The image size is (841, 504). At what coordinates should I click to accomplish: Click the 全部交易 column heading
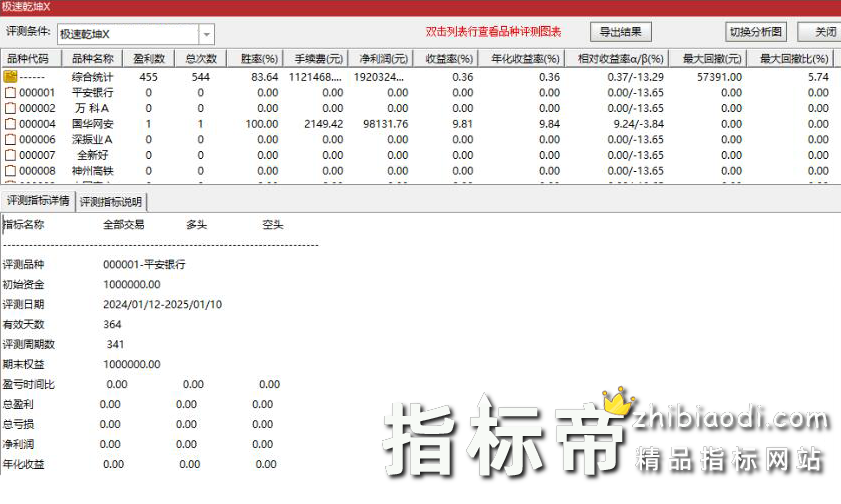[123, 225]
